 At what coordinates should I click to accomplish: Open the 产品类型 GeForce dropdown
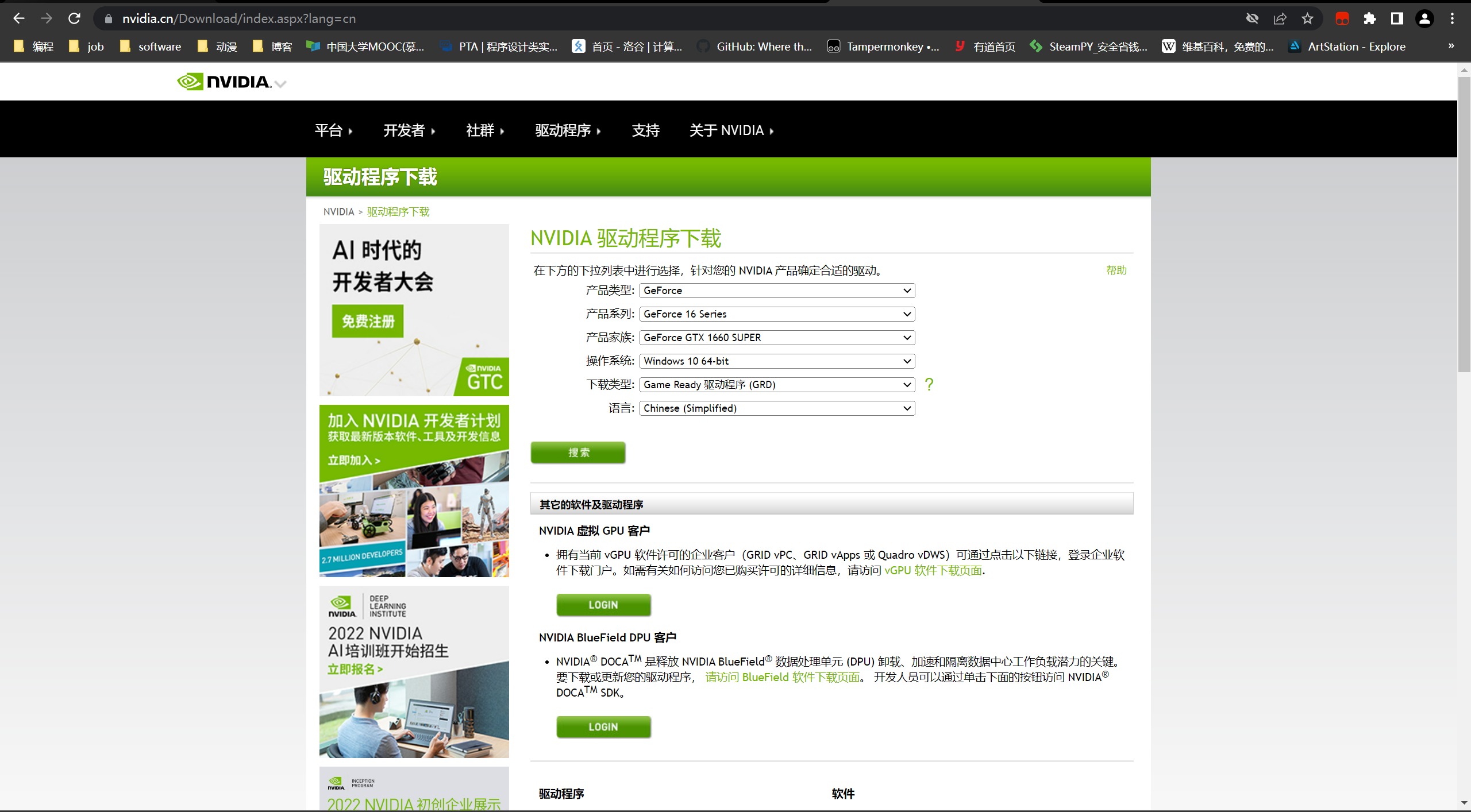click(x=777, y=291)
